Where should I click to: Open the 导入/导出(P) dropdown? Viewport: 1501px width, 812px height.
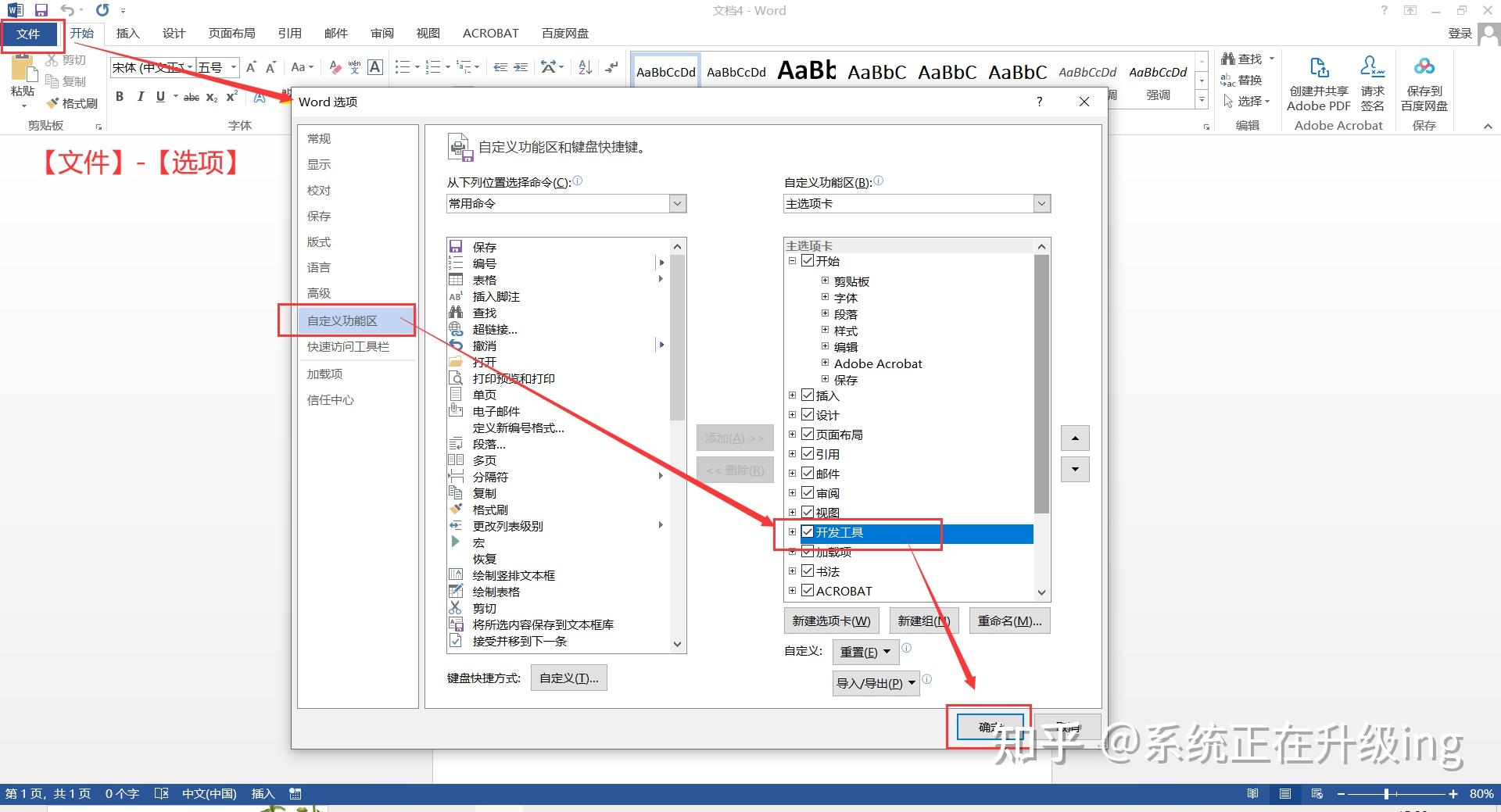(876, 683)
